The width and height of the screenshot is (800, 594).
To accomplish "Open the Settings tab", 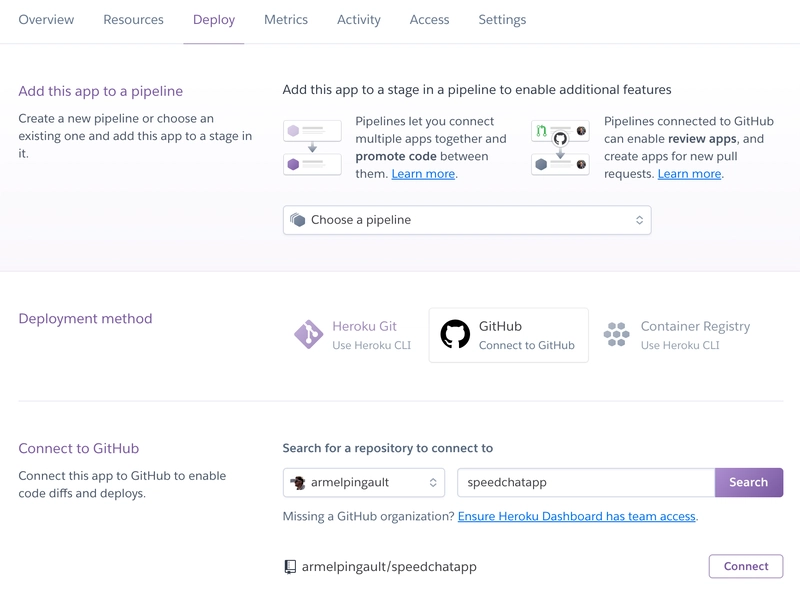I will point(502,19).
